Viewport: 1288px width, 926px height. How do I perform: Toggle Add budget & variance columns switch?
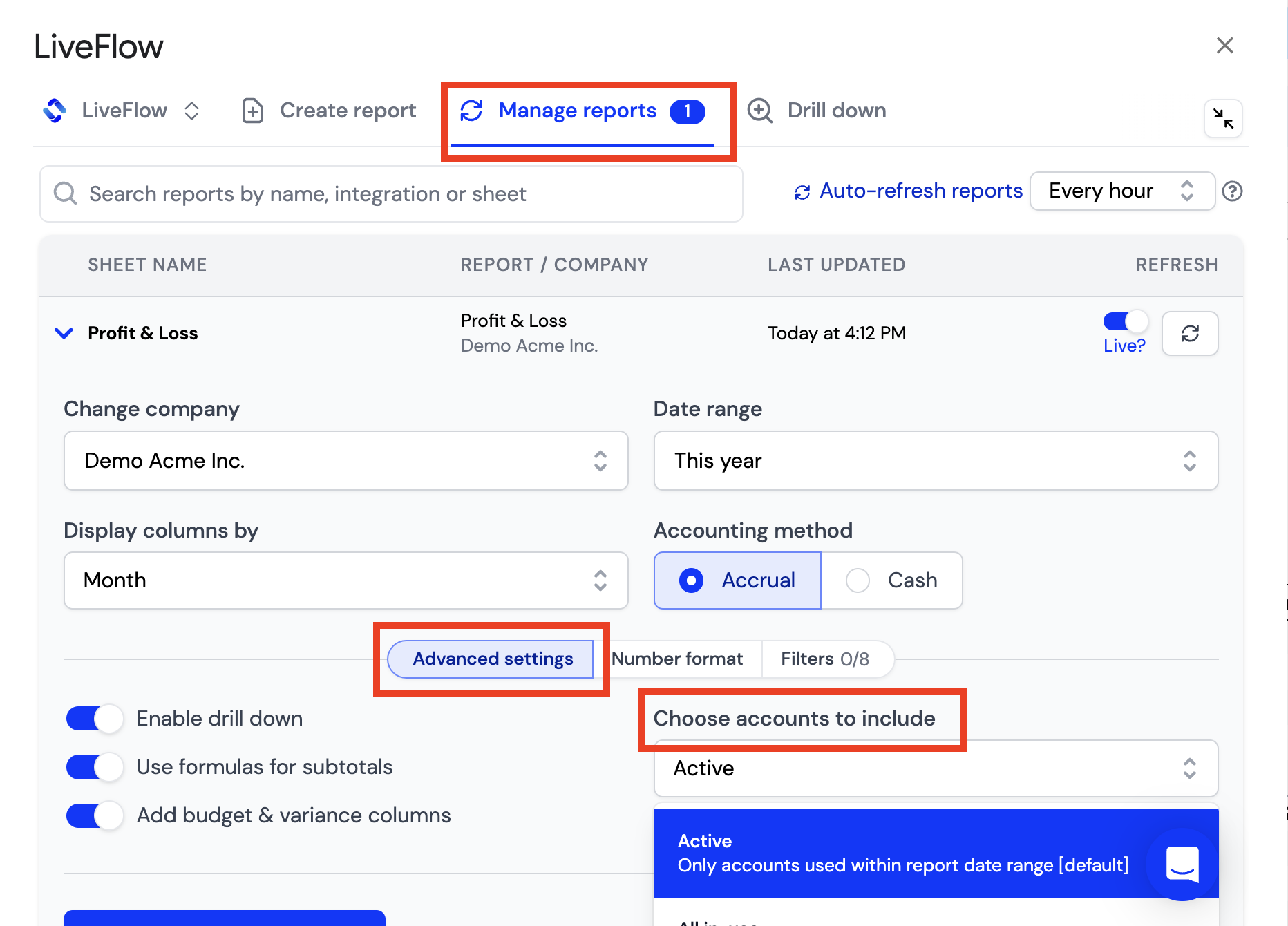click(95, 815)
